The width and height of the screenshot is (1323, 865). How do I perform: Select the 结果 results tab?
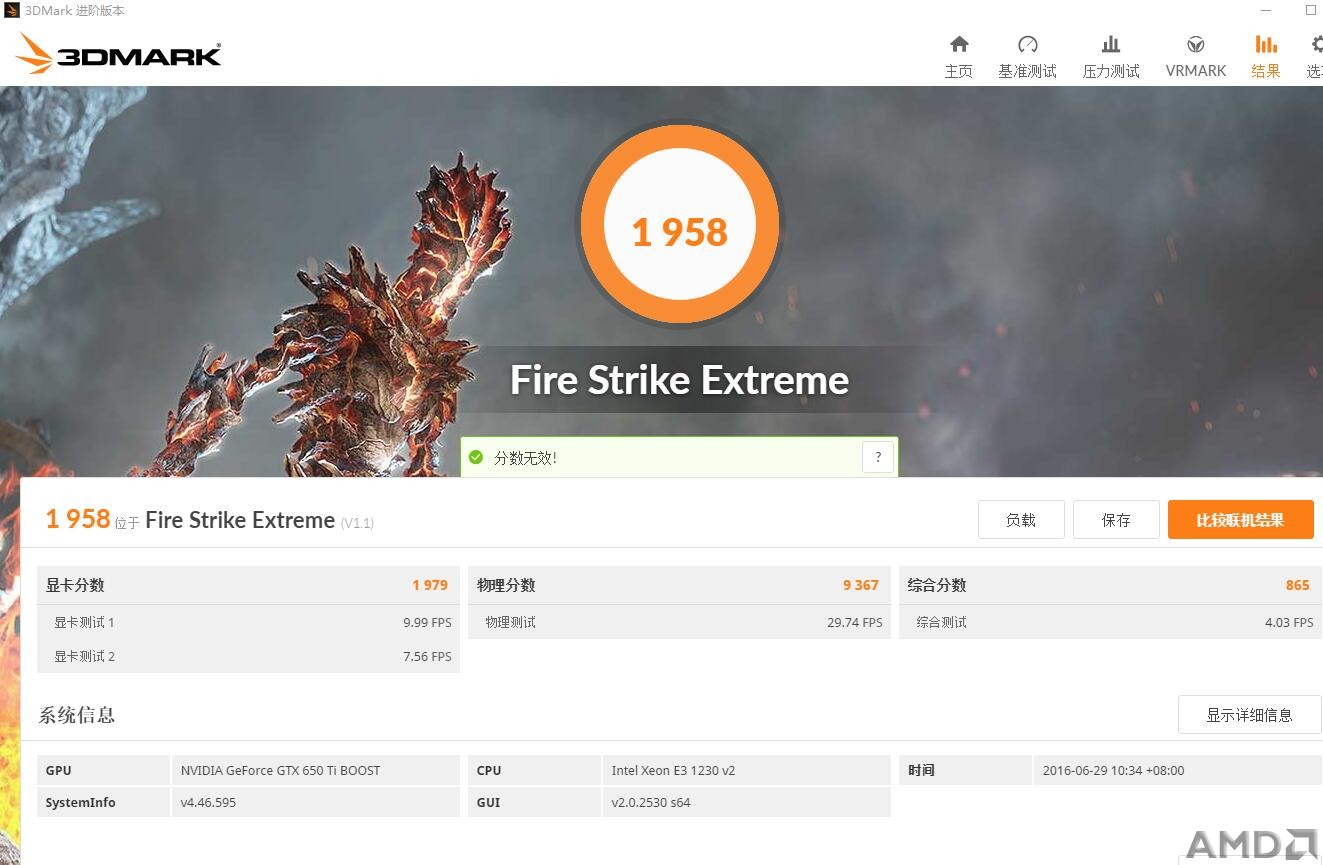click(x=1266, y=57)
